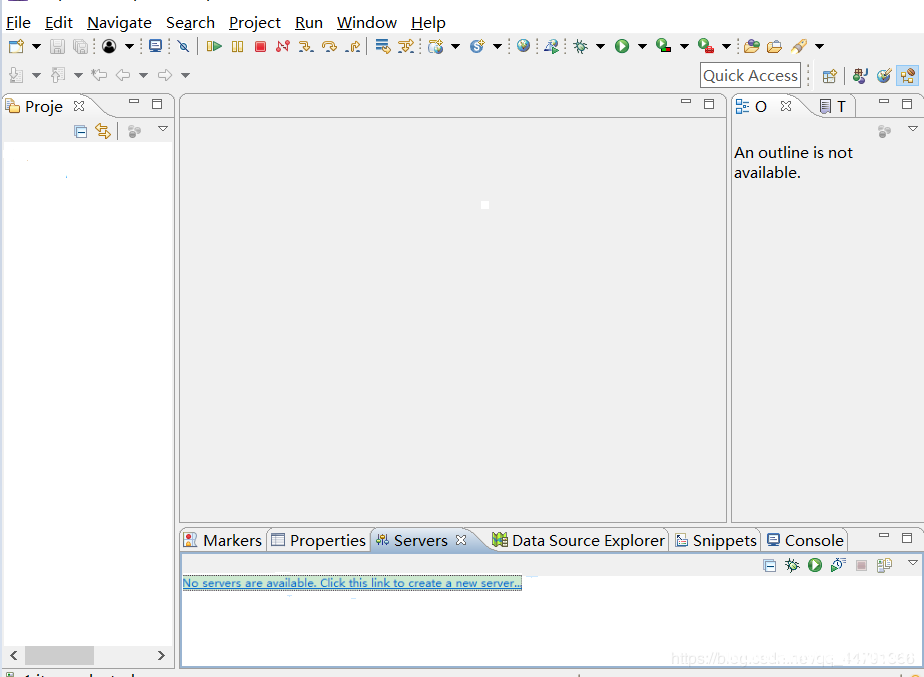Screen dimensions: 924x677
Task: Open the dropdown arrow next to the Debug bug icon
Action: coord(600,47)
